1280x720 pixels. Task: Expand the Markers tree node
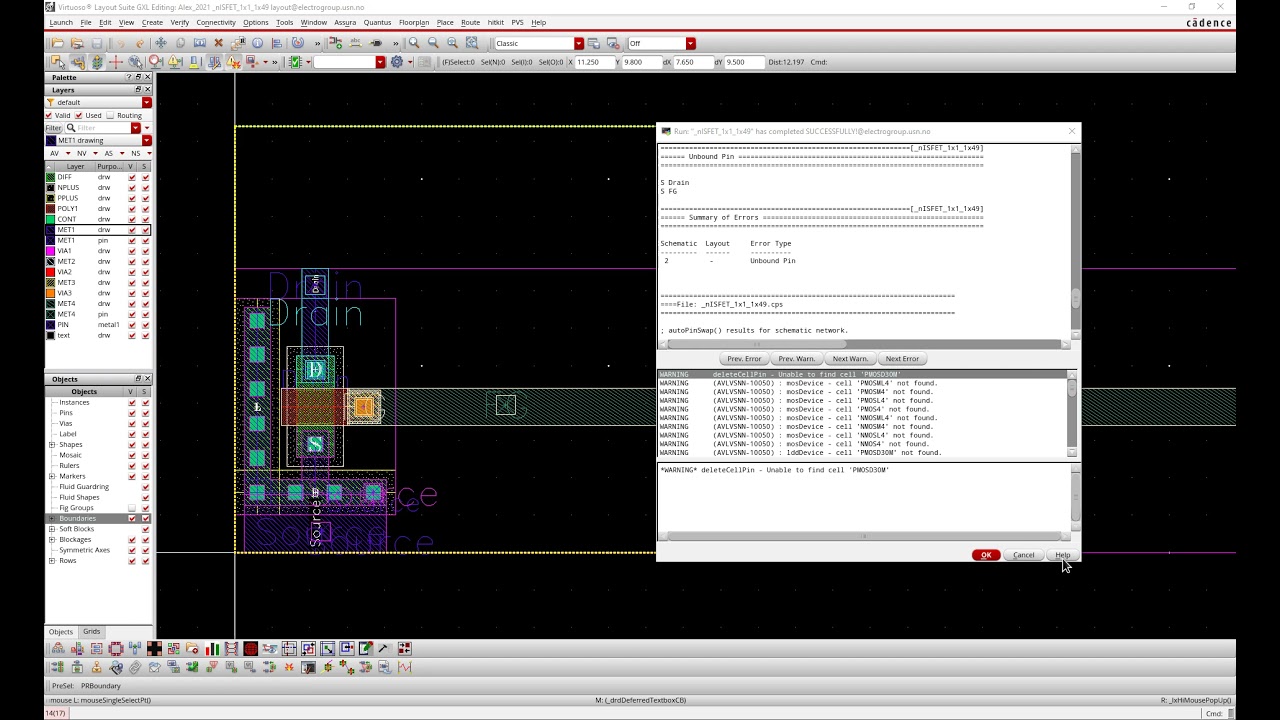52,476
